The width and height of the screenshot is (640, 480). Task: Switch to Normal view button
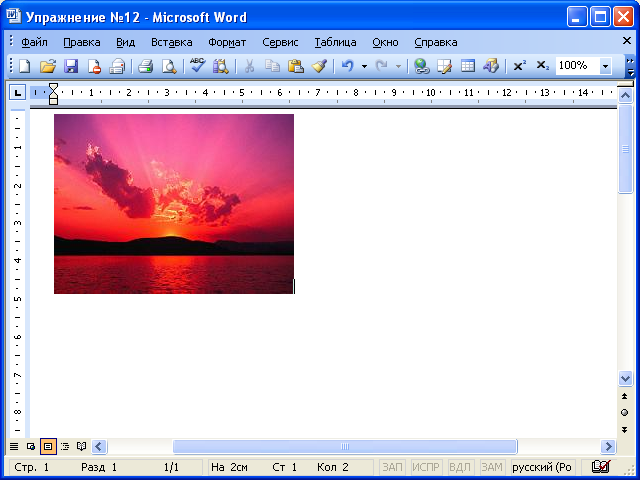point(14,447)
